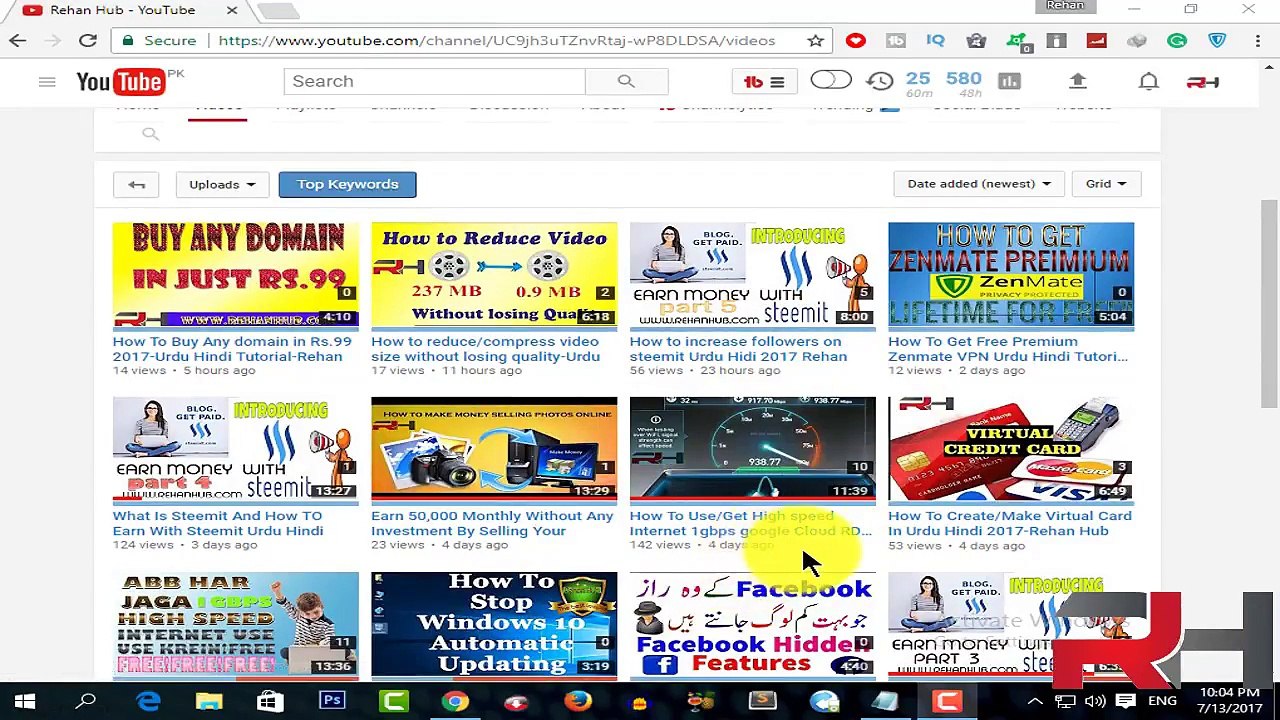Open 'Earn 50,000 Monthly Without Any Investment' link
The height and width of the screenshot is (720, 1280).
[x=492, y=523]
